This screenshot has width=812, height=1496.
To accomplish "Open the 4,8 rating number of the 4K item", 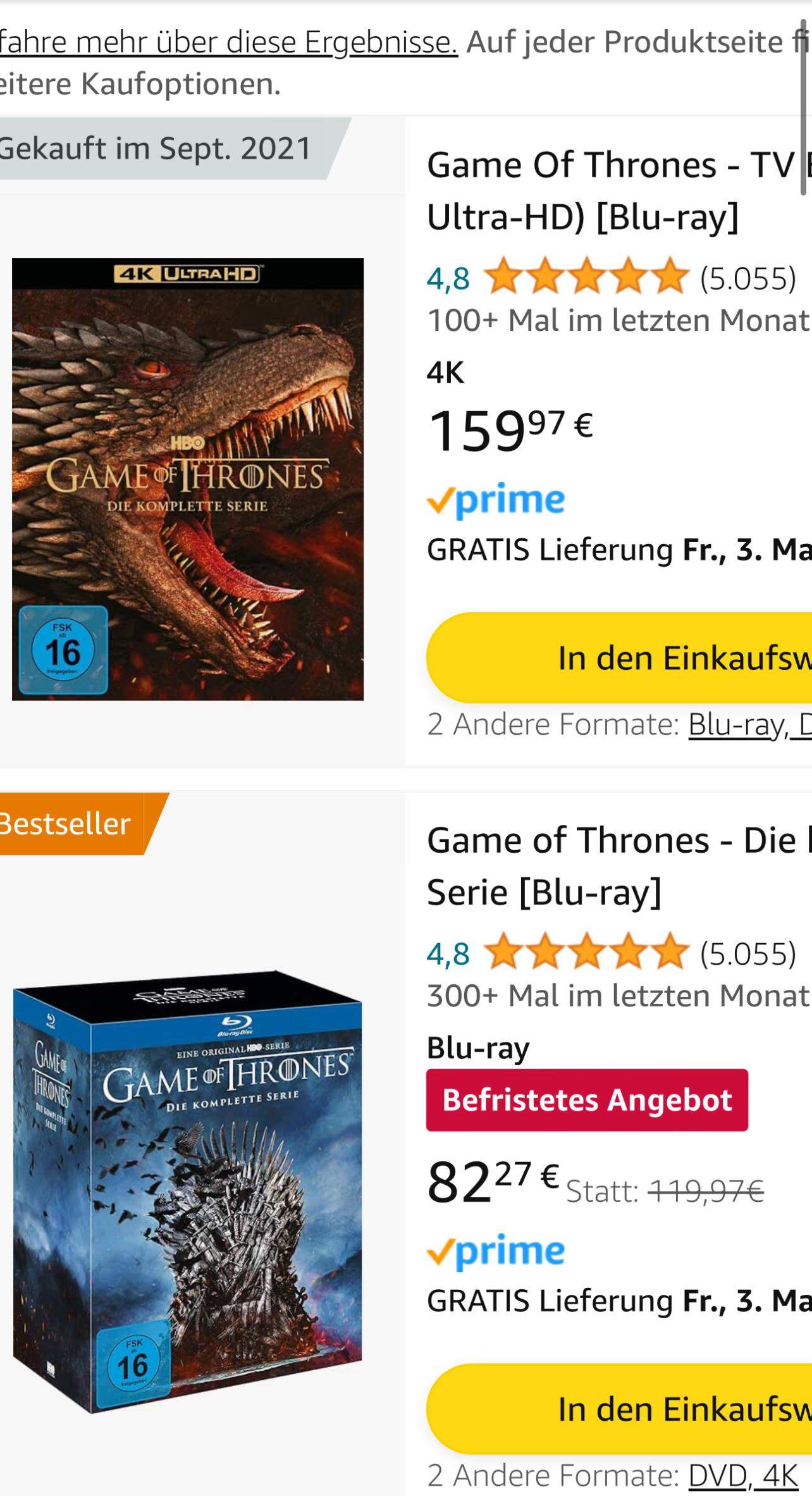I will pos(448,278).
